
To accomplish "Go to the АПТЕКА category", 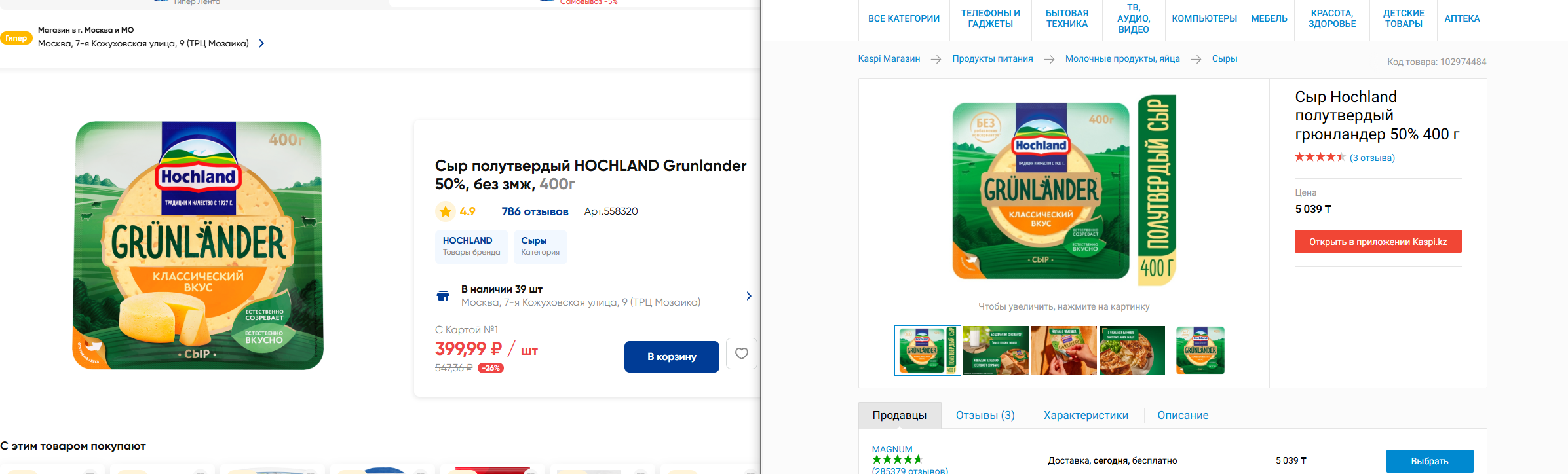I will coord(1462,19).
